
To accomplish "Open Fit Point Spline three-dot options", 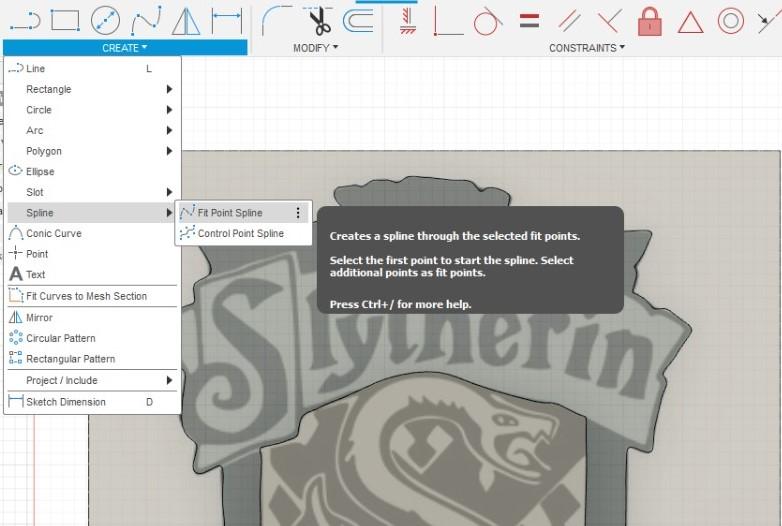I will click(x=298, y=213).
